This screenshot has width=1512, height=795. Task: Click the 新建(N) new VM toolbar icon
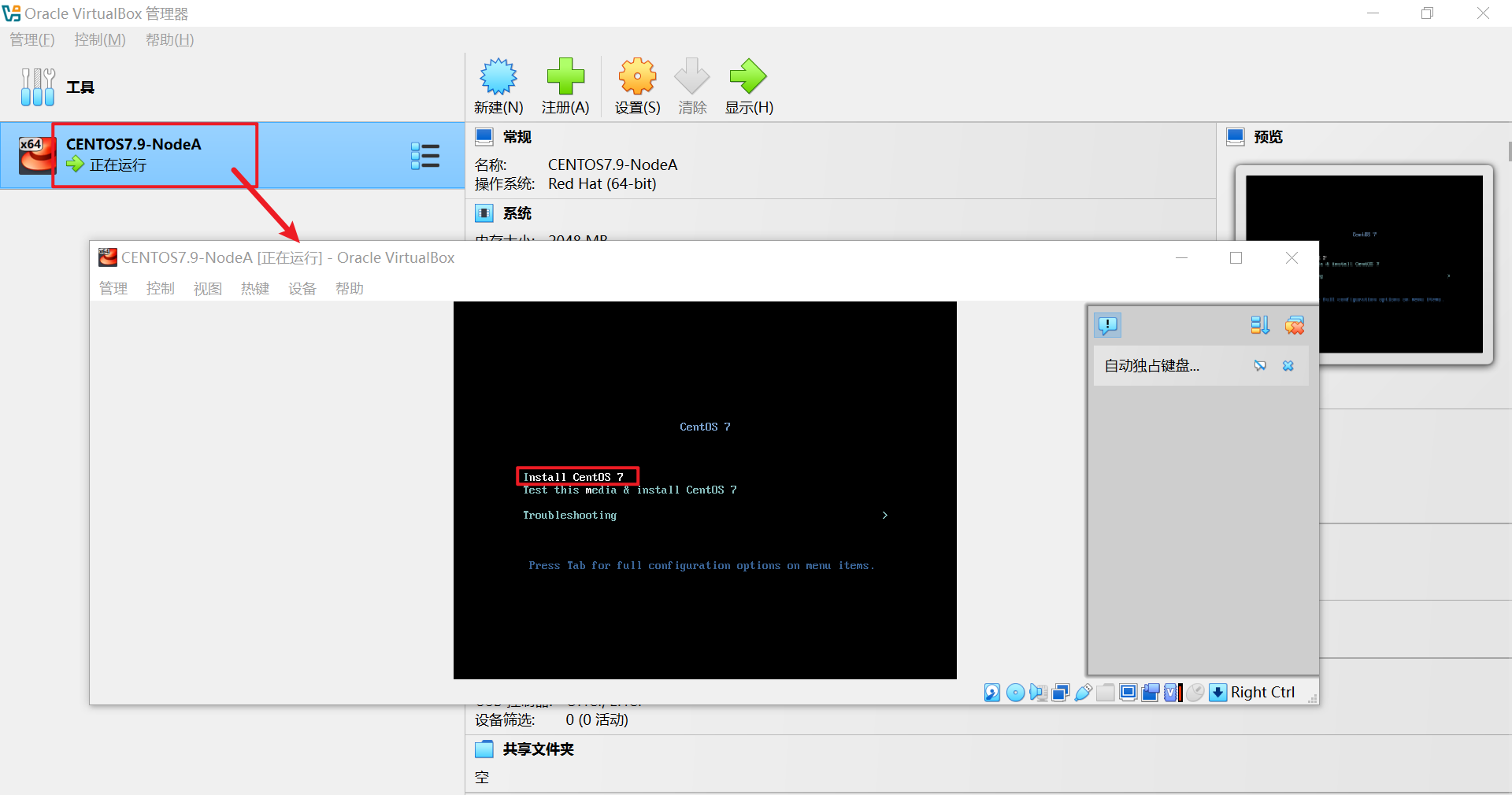click(x=498, y=86)
